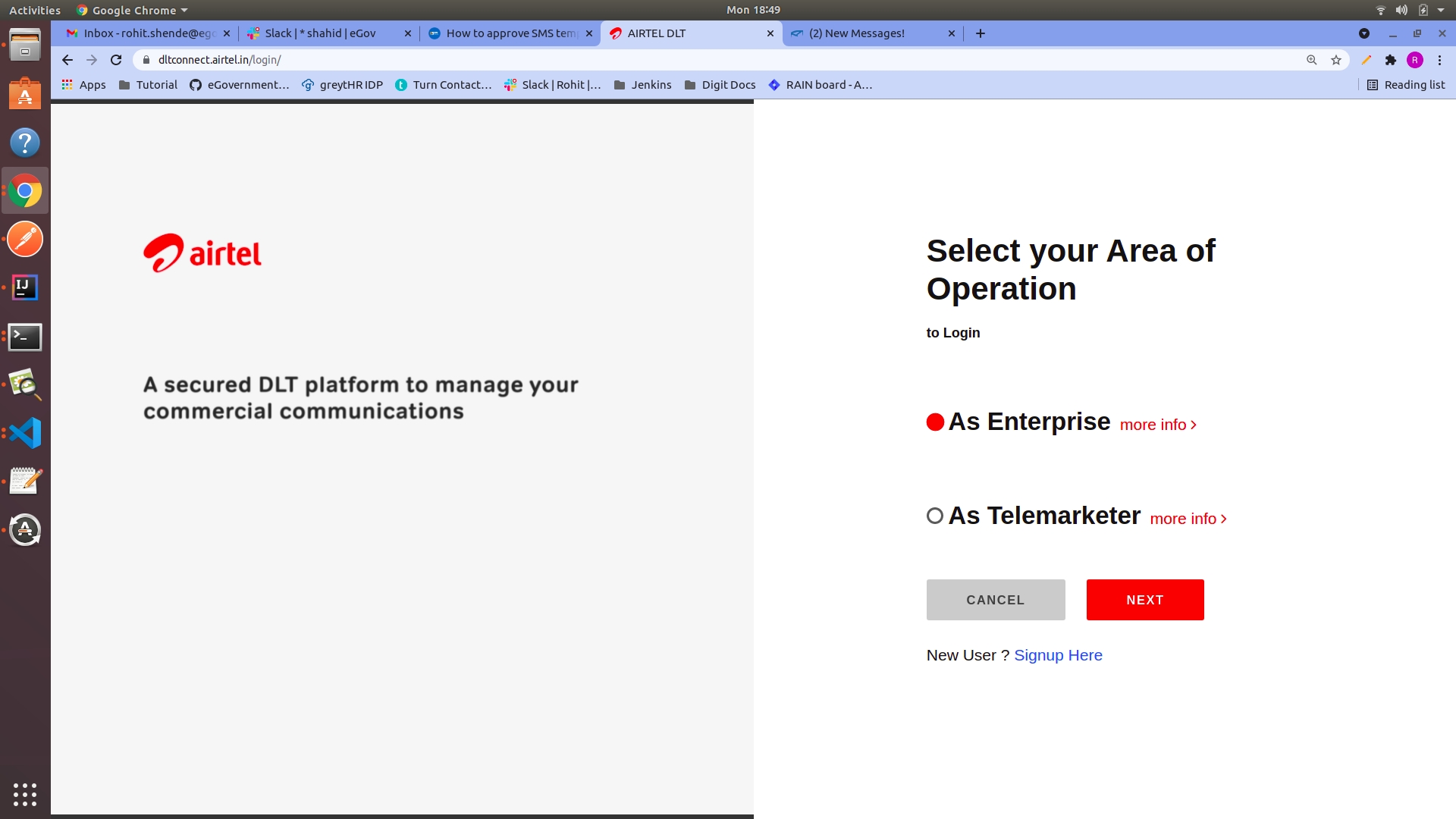
Task: Expand more info for Telemarketer
Action: coord(1188,519)
